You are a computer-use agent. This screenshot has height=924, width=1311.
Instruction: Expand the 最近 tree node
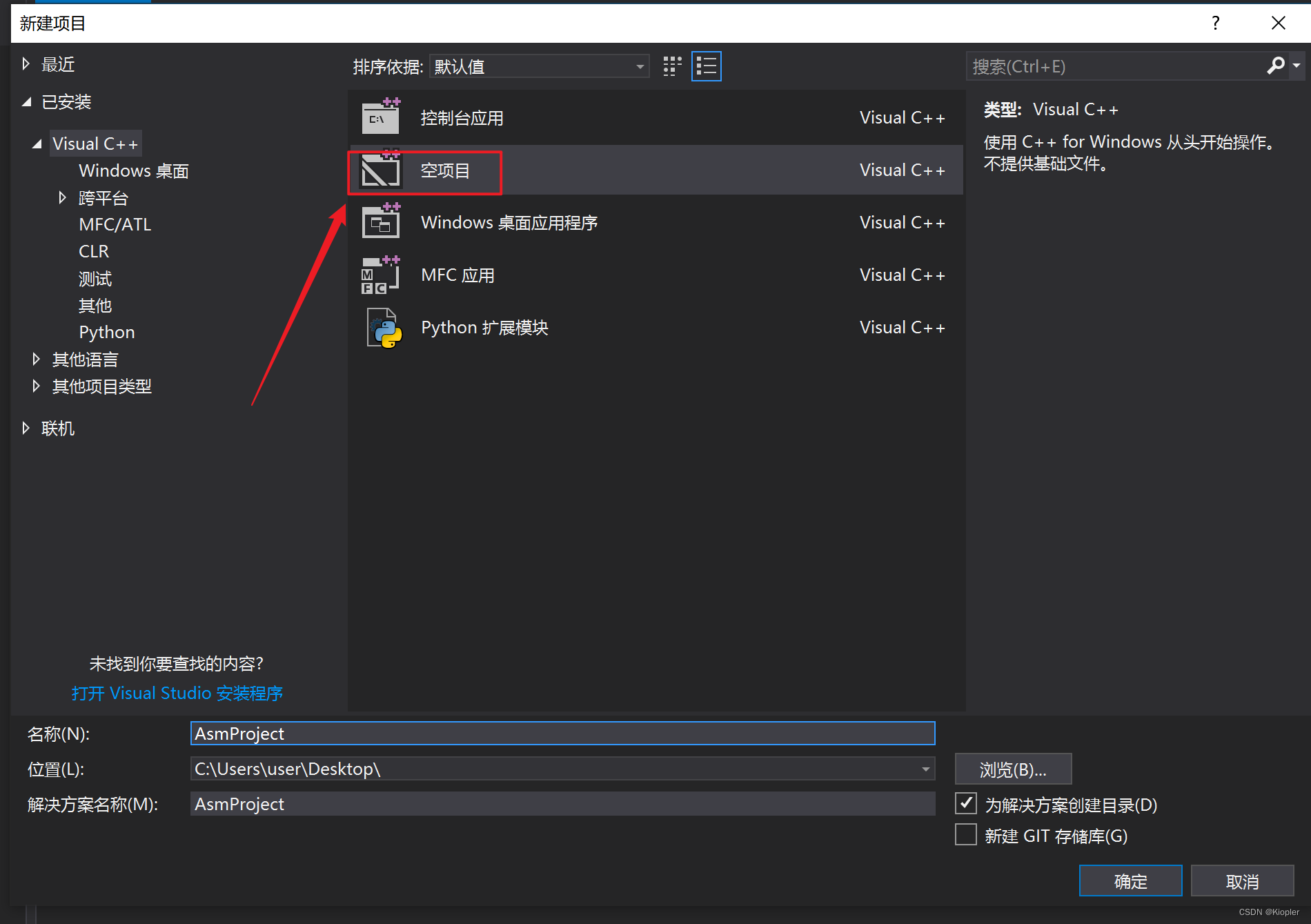coord(26,64)
